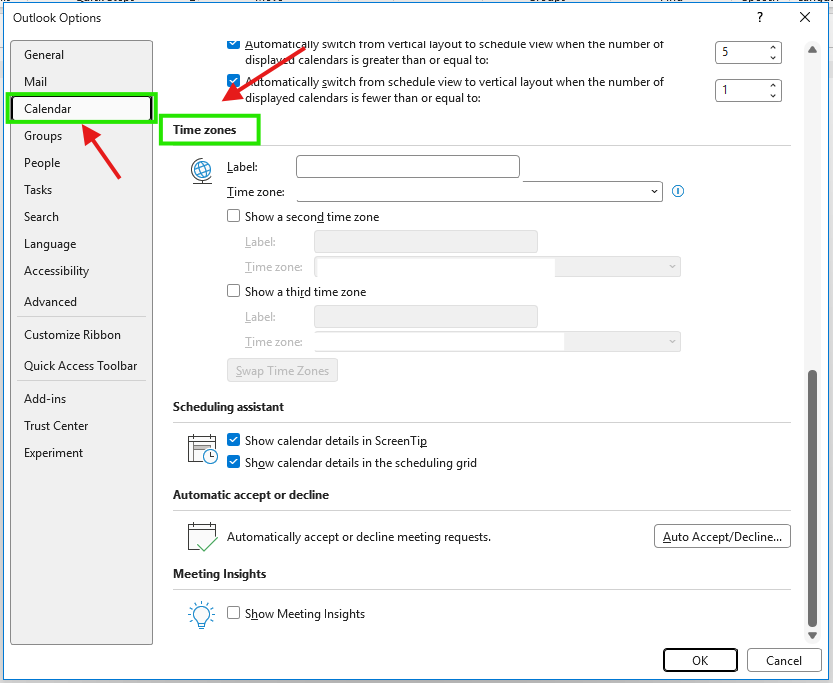This screenshot has width=833, height=683.
Task: Increase the vertical layout calendar count above 1
Action: (x=773, y=86)
